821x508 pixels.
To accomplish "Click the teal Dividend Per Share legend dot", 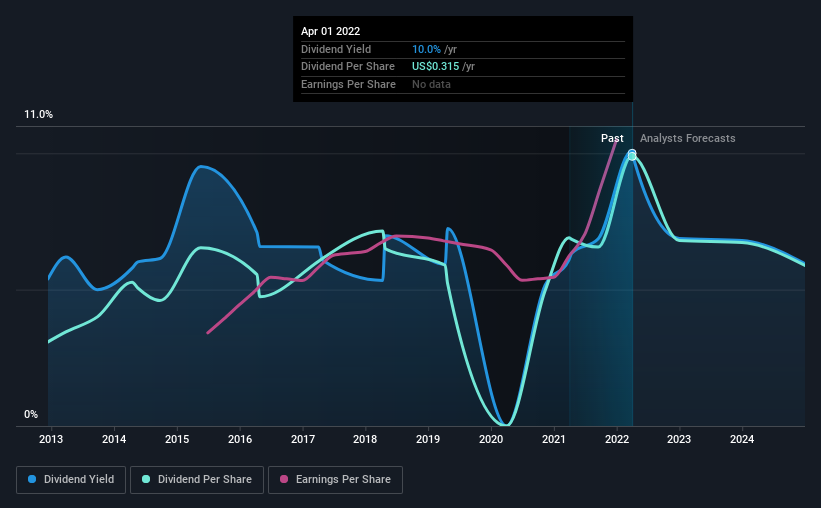I will pos(146,479).
